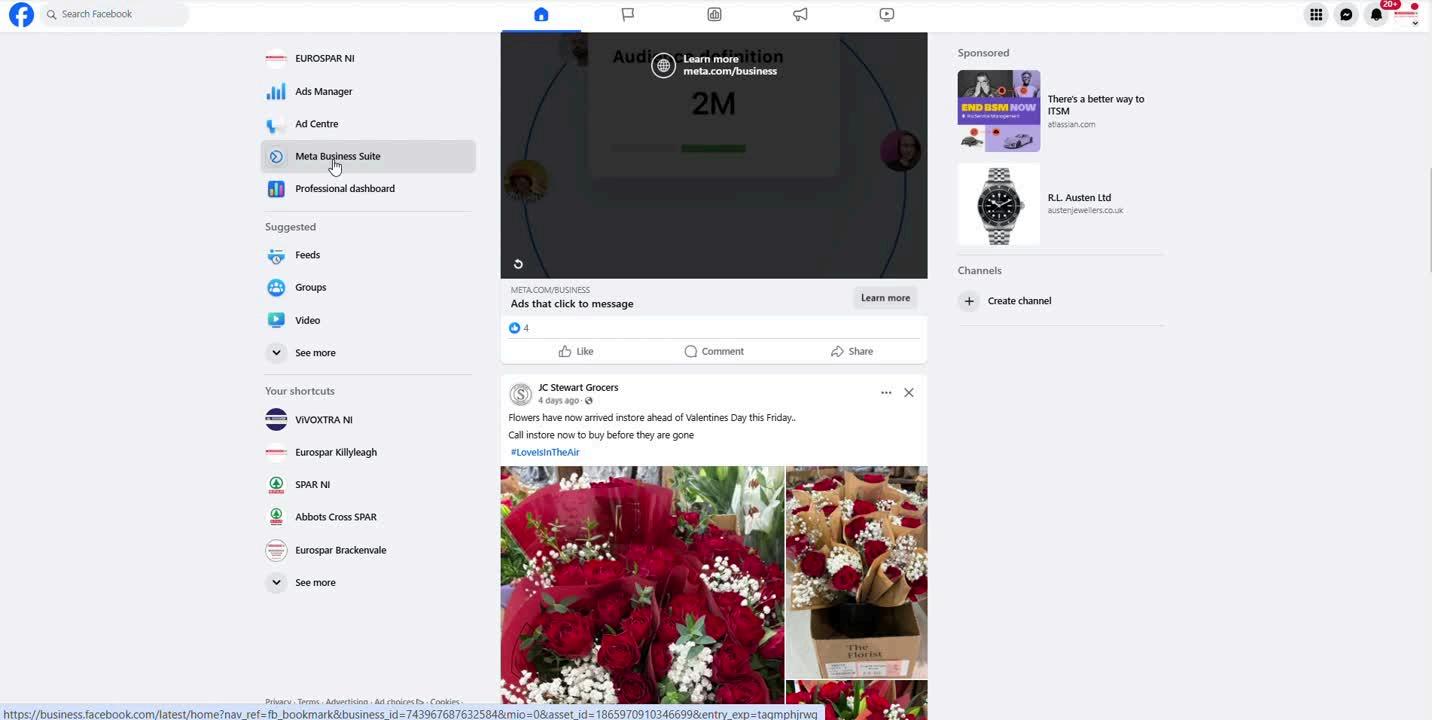Open the R.L. Austen Ltd ad link

coord(1079,198)
